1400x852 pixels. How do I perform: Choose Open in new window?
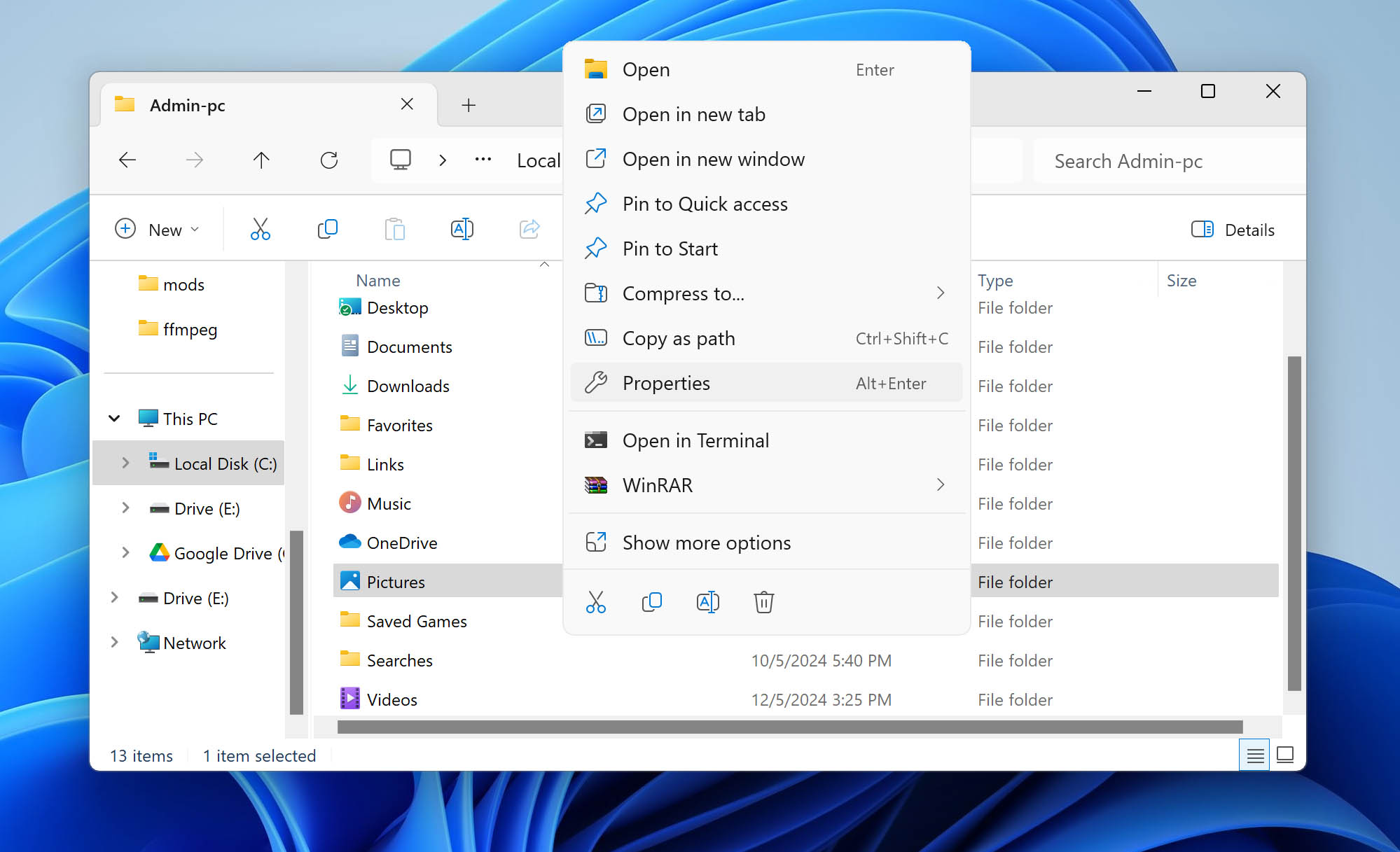tap(766, 159)
